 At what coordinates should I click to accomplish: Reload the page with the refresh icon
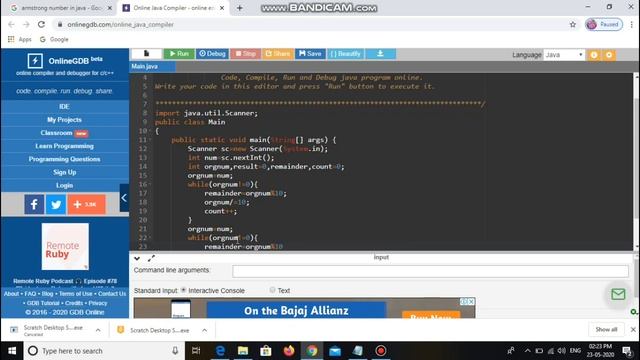point(41,24)
